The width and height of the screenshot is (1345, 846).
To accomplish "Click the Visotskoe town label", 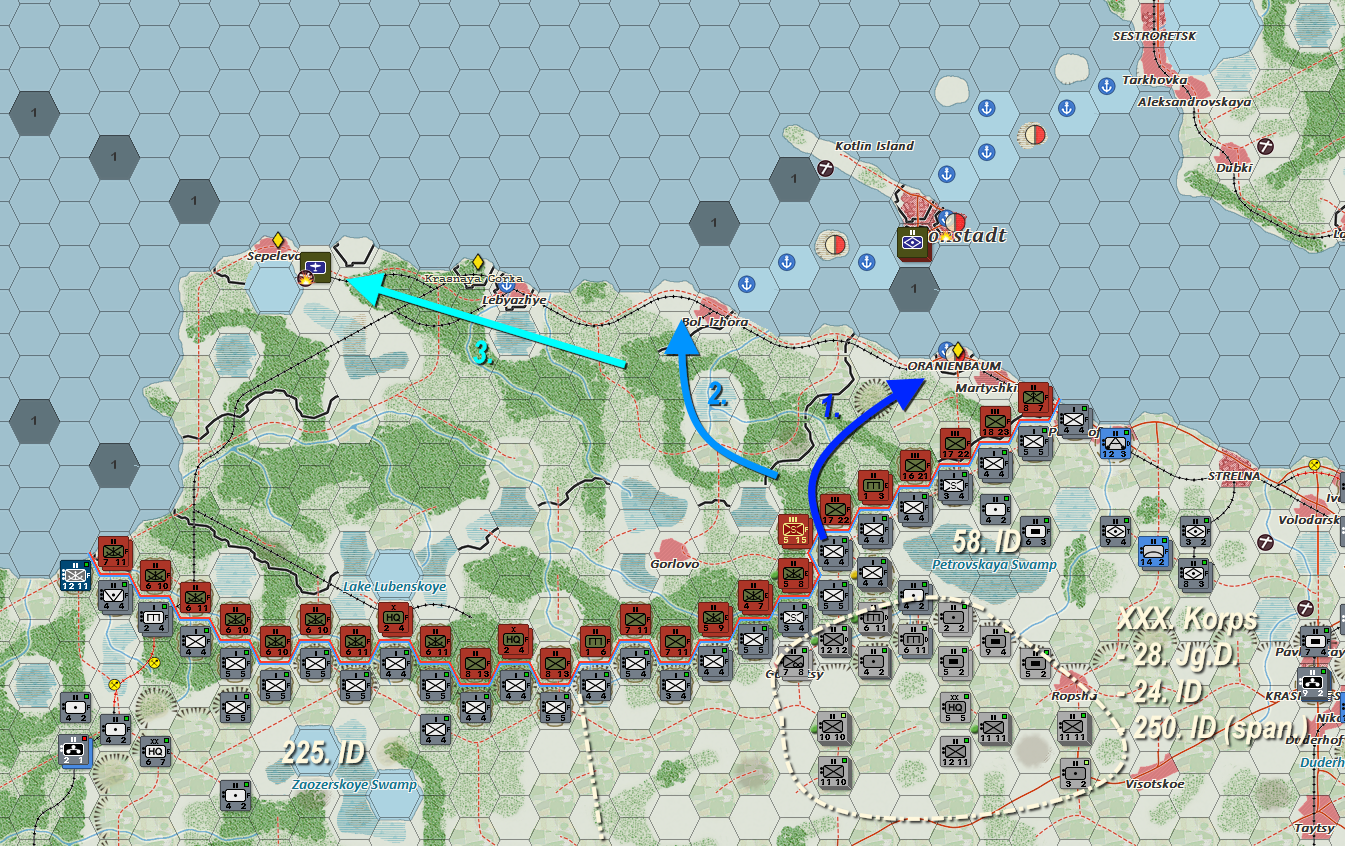I will tap(1155, 784).
